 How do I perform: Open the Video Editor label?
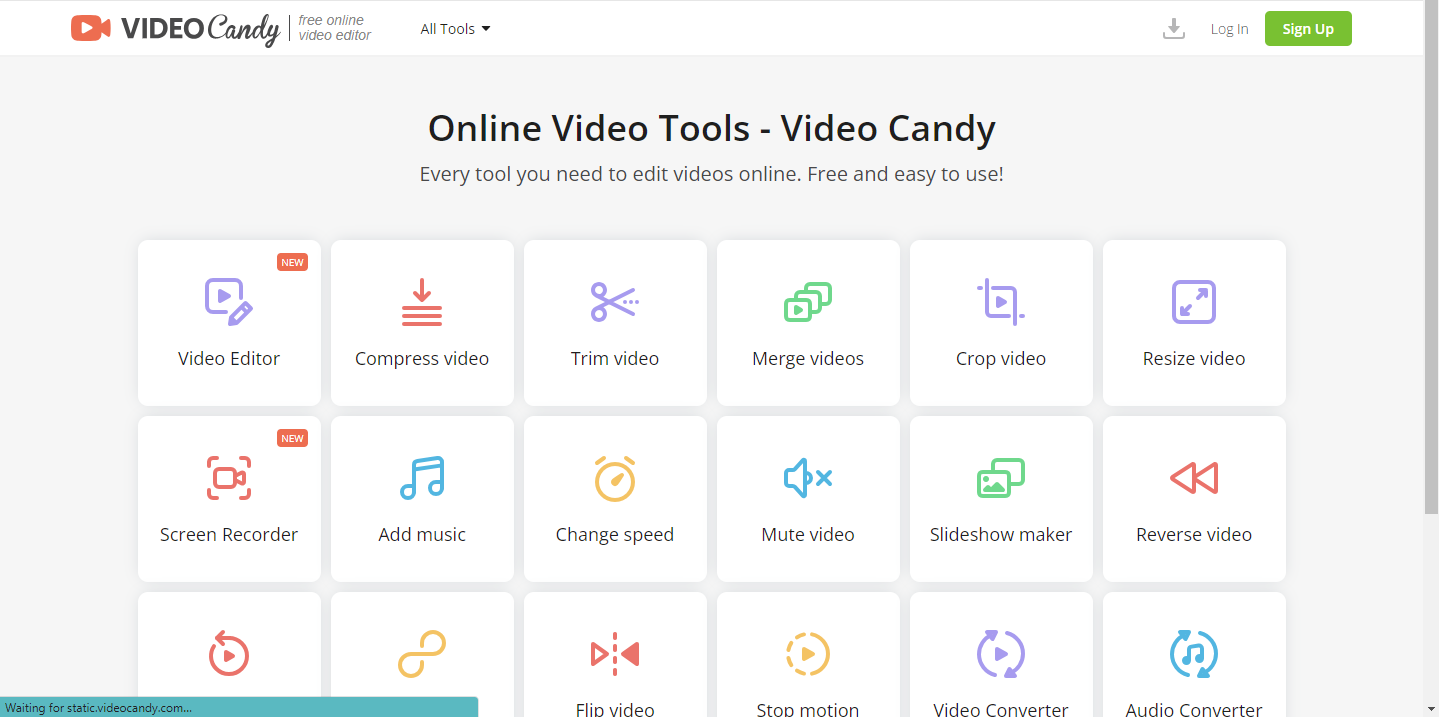[x=229, y=359]
